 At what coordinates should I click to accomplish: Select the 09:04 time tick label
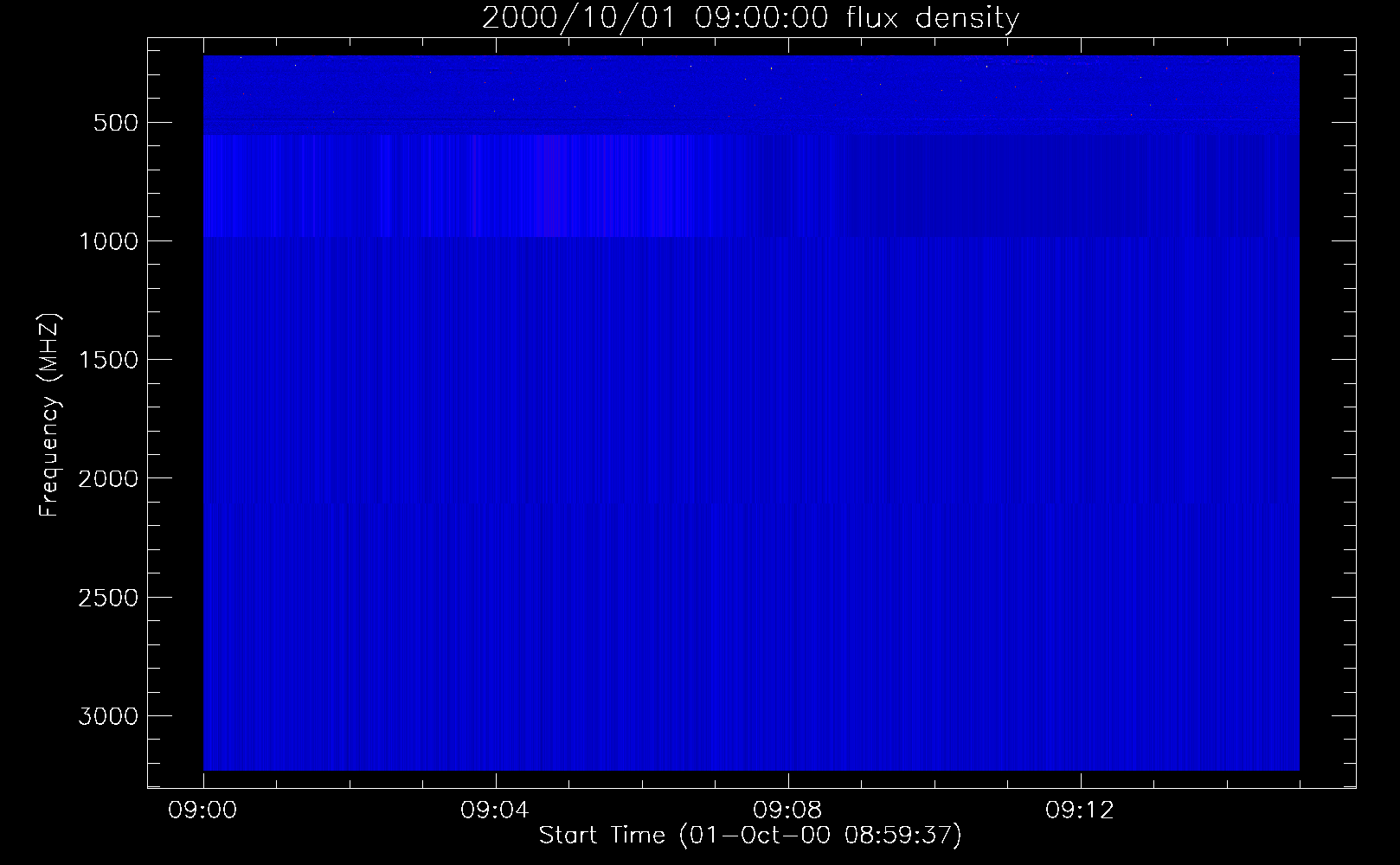[496, 811]
